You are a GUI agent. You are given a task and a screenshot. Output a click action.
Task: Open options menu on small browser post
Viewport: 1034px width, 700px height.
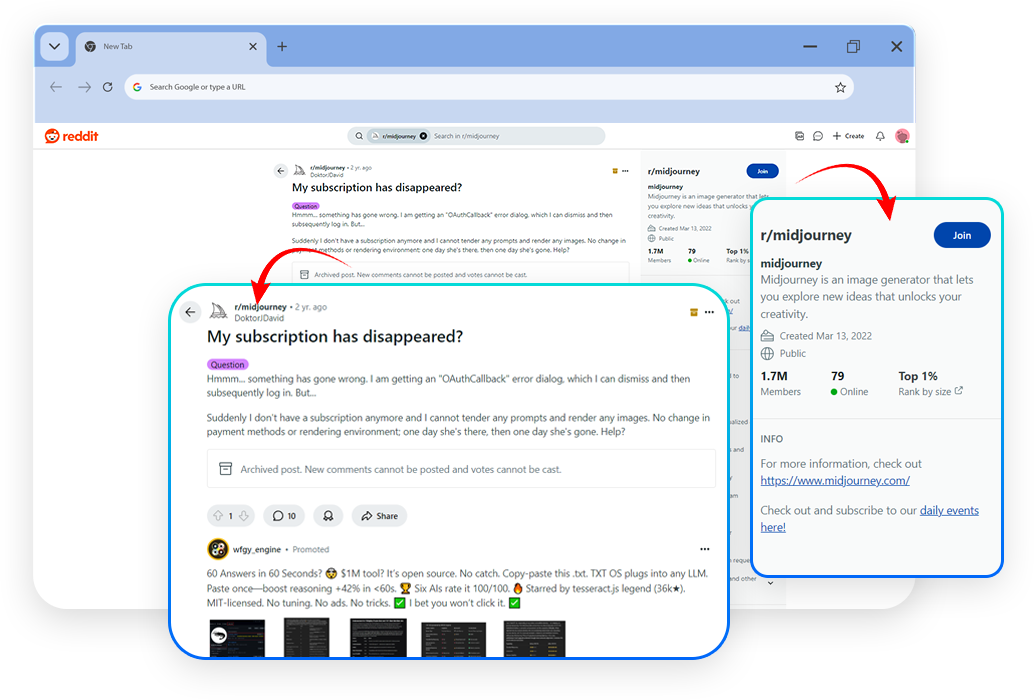coord(625,171)
